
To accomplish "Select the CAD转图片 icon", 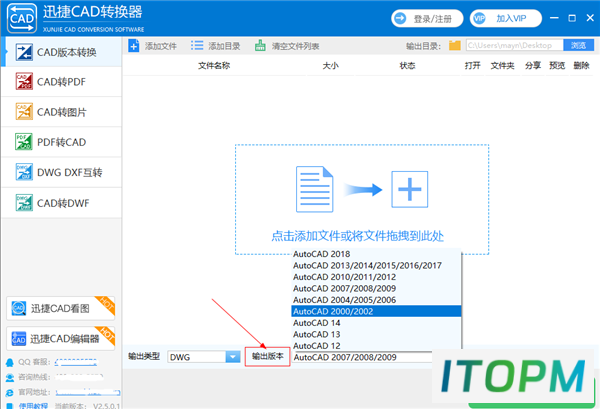I will [24, 112].
